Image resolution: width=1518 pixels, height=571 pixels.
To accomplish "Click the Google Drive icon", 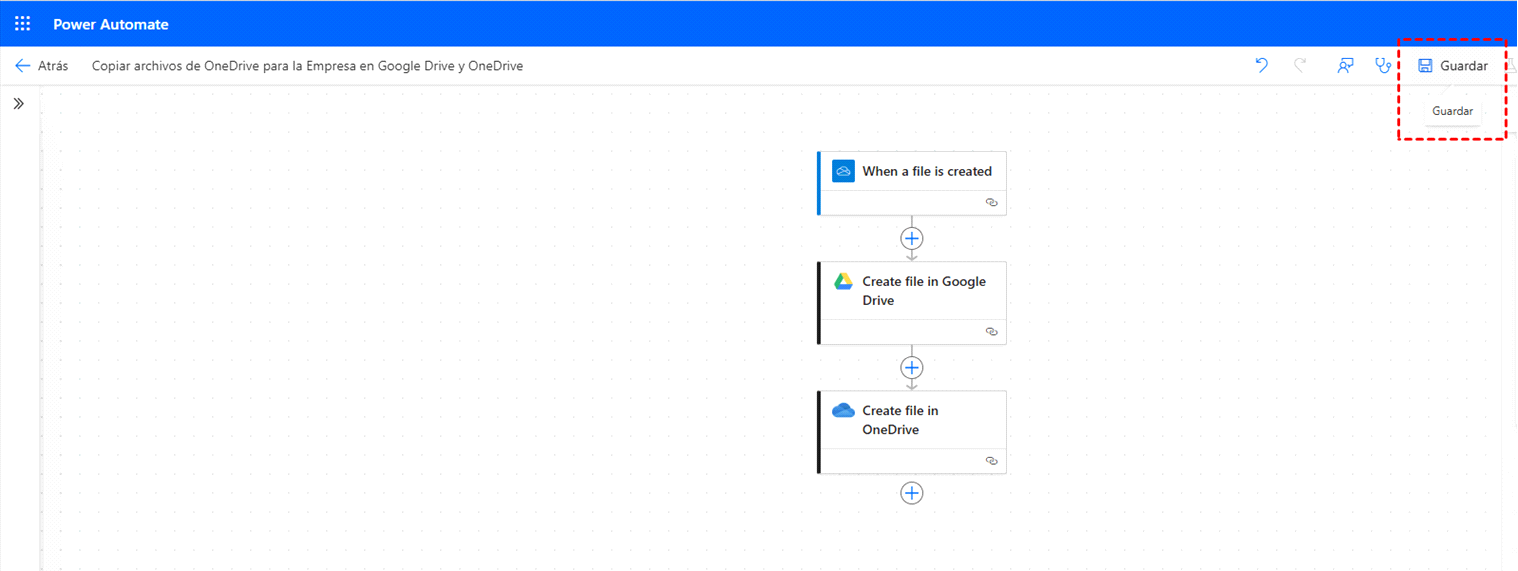I will [843, 281].
